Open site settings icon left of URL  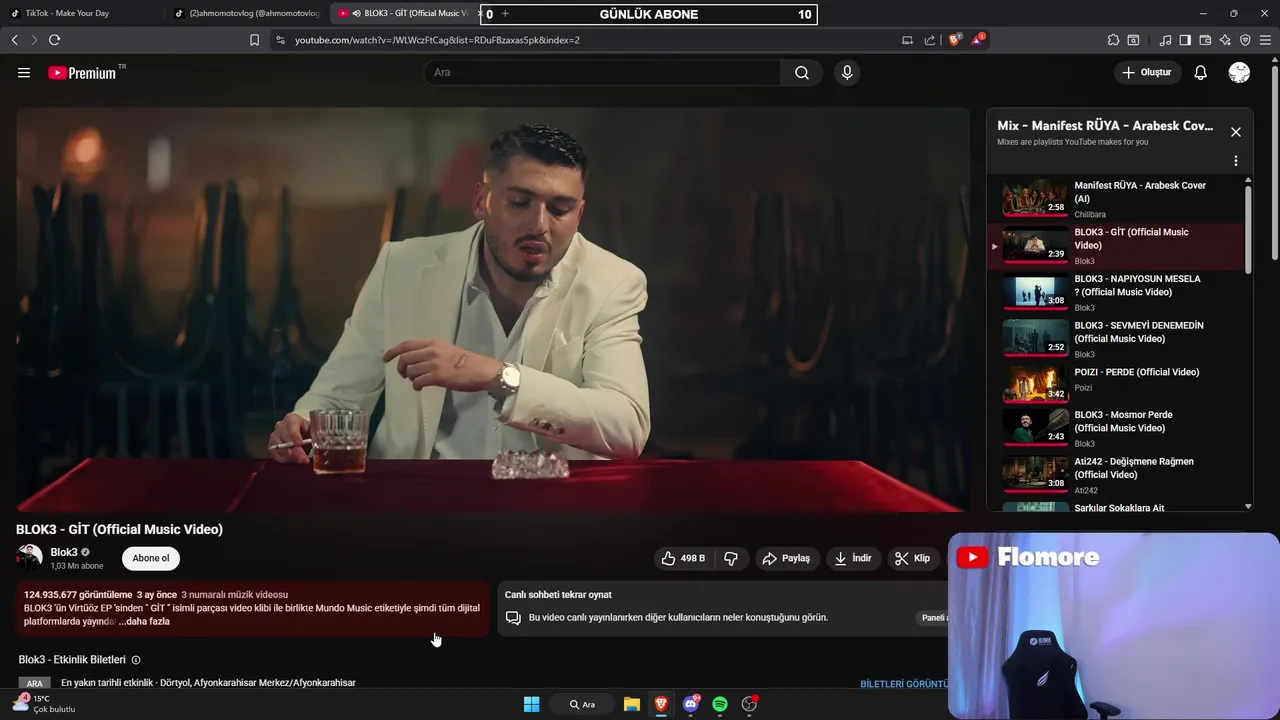point(280,40)
